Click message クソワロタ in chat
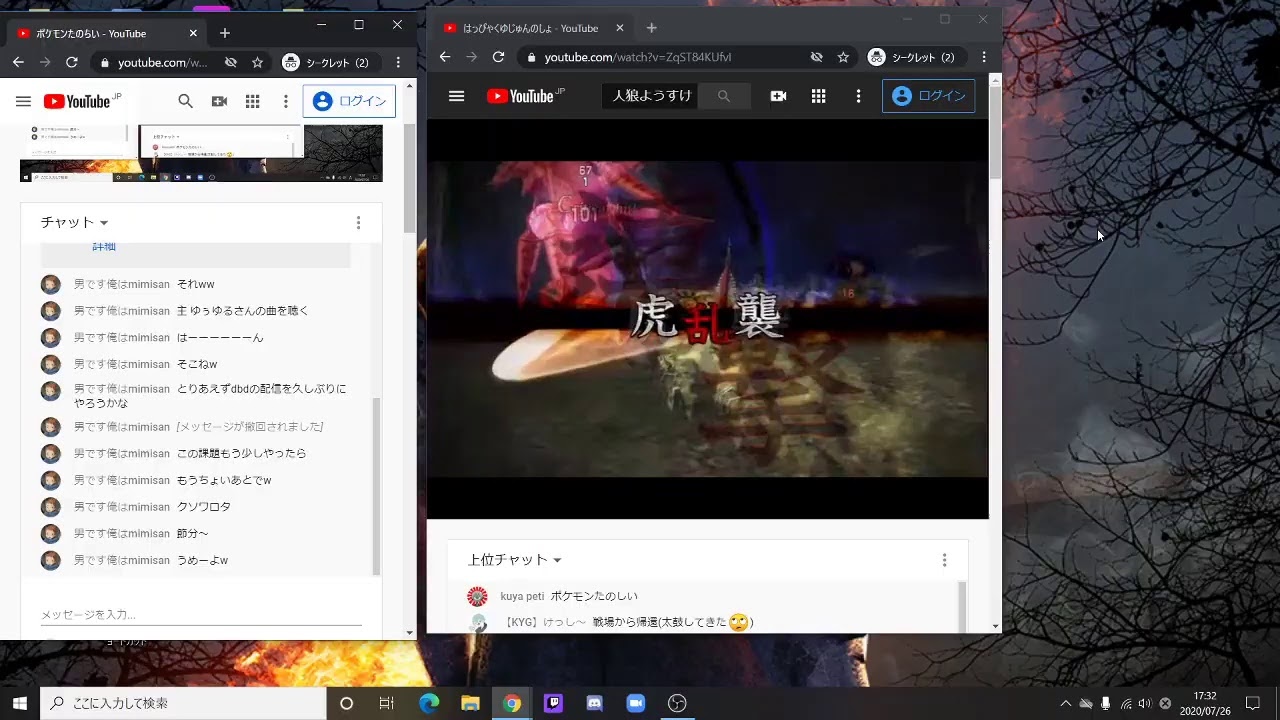 click(x=203, y=506)
